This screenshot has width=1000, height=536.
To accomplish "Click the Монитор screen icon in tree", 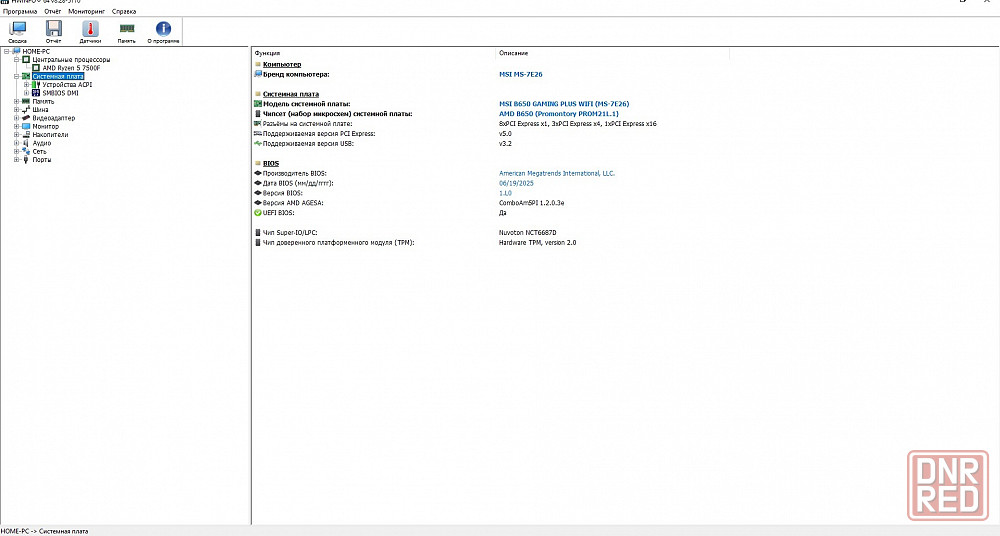I will click(26, 126).
